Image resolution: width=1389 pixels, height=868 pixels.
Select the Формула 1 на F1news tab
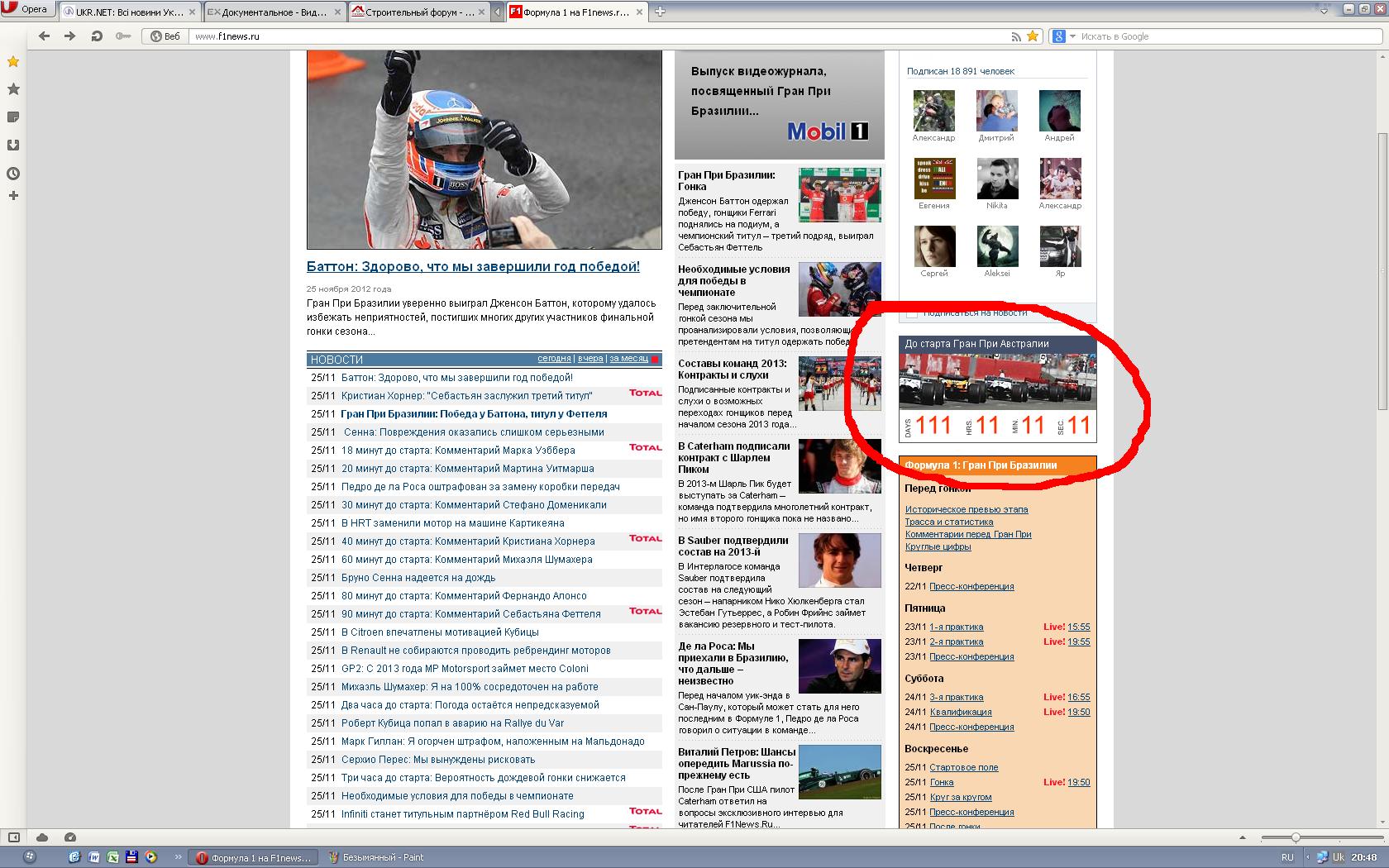pos(577,12)
